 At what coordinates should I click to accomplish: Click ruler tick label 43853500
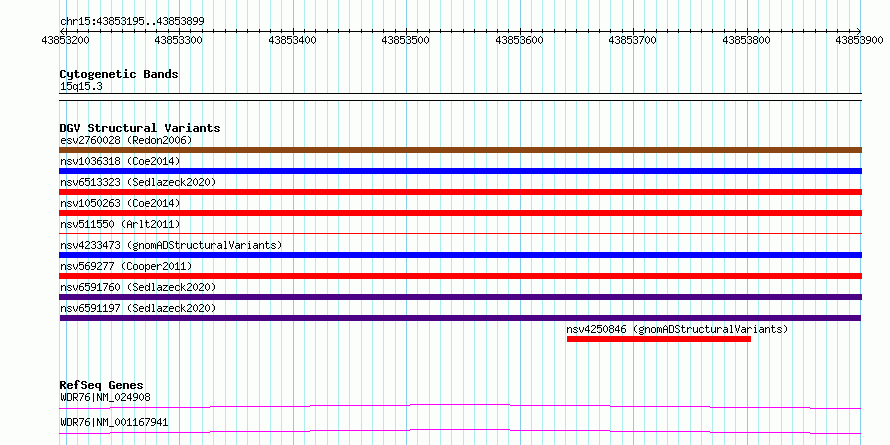pyautogui.click(x=406, y=40)
